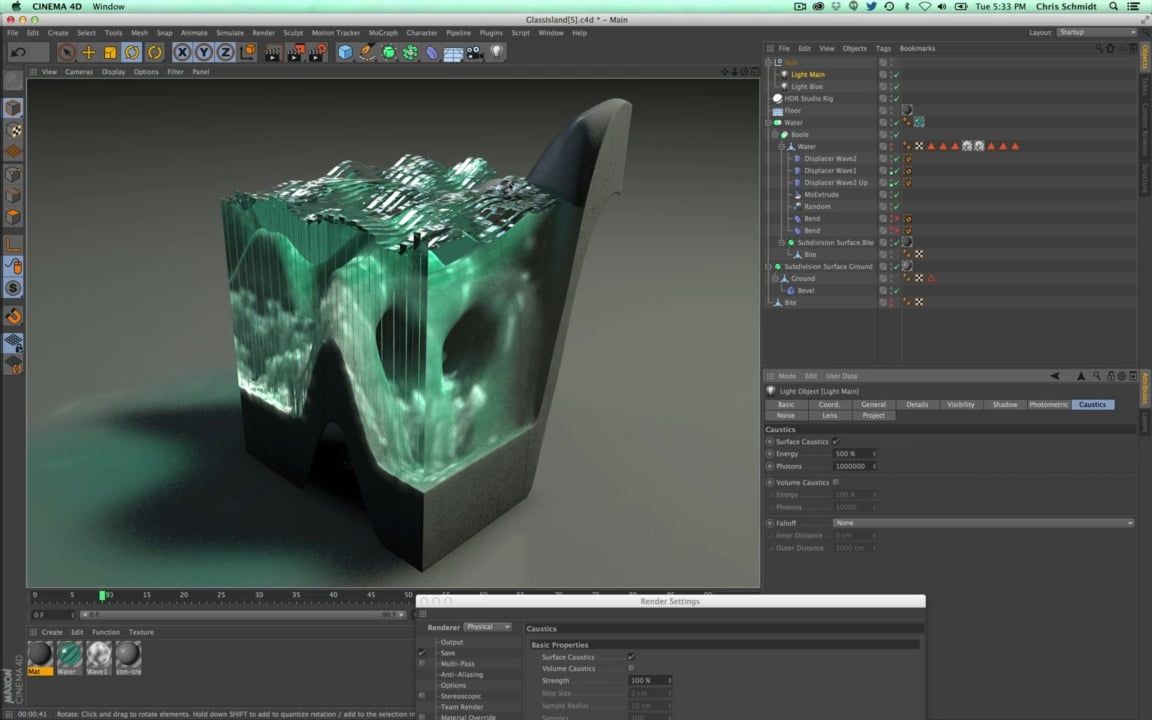The image size is (1152, 720).
Task: Toggle Surface Caustics in Render Settings
Action: pos(631,657)
